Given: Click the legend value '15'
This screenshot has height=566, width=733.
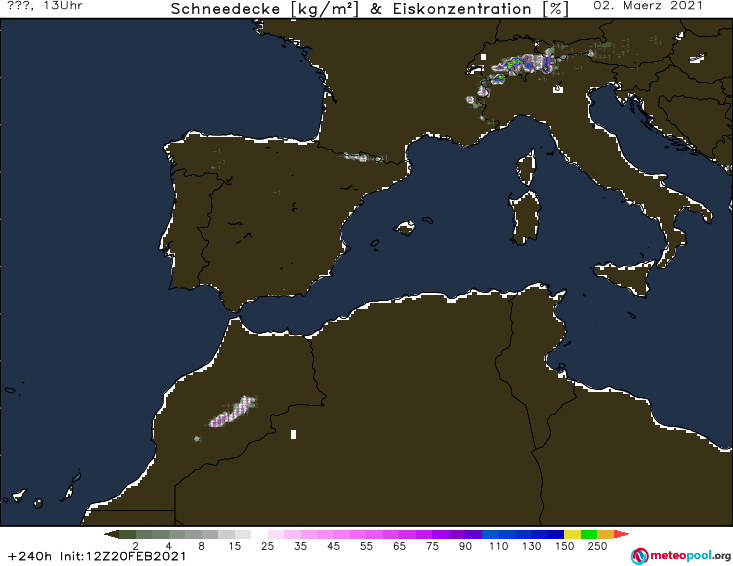Looking at the screenshot, I should click(234, 546).
